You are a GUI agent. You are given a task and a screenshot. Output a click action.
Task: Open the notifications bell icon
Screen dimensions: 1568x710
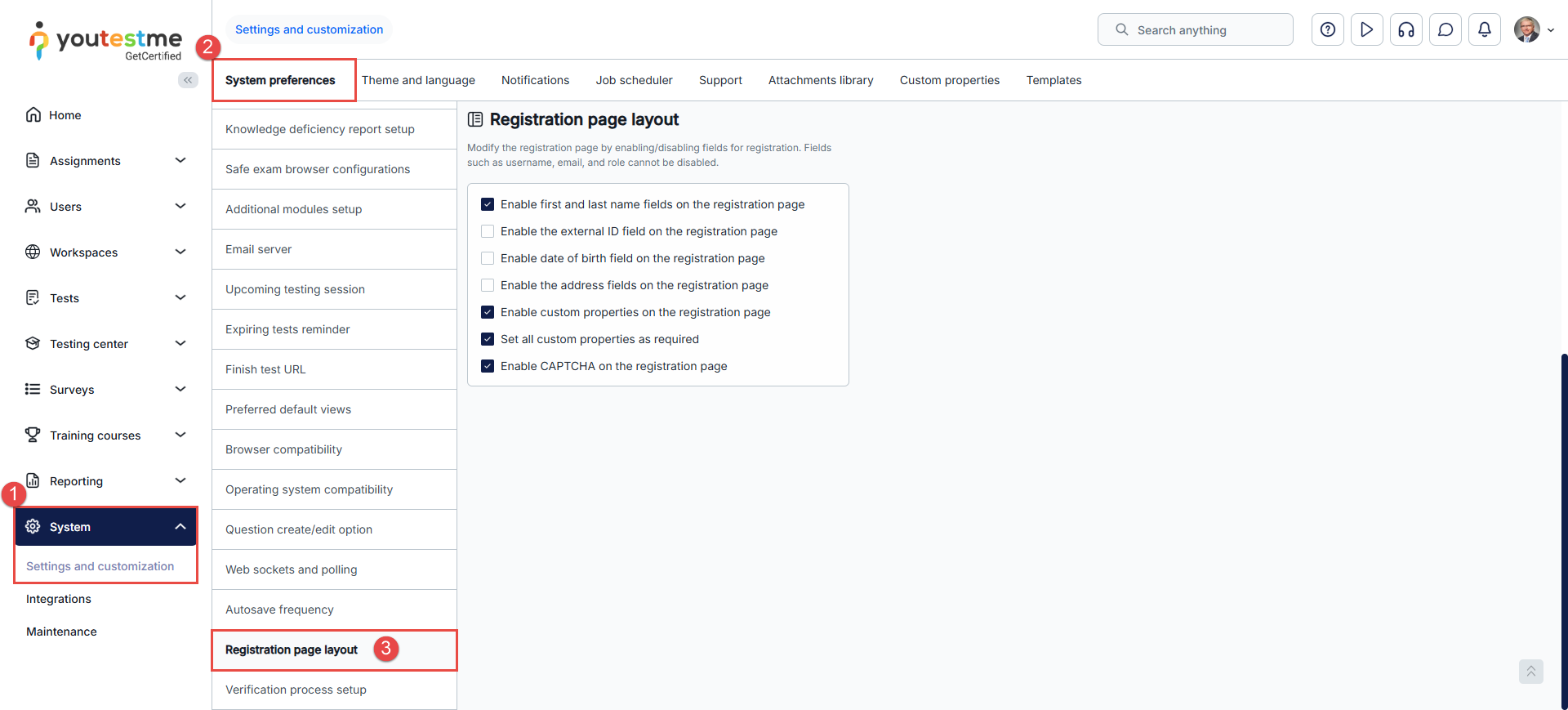tap(1485, 30)
